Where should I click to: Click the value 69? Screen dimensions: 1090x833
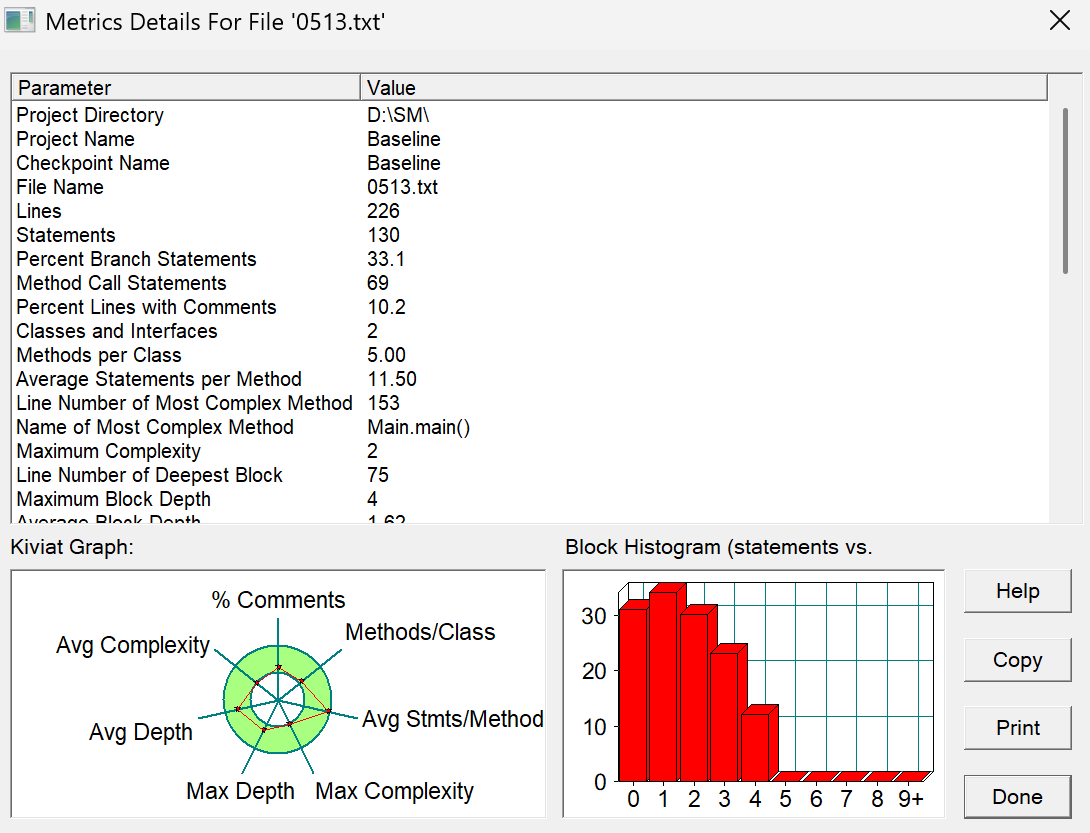(x=378, y=283)
